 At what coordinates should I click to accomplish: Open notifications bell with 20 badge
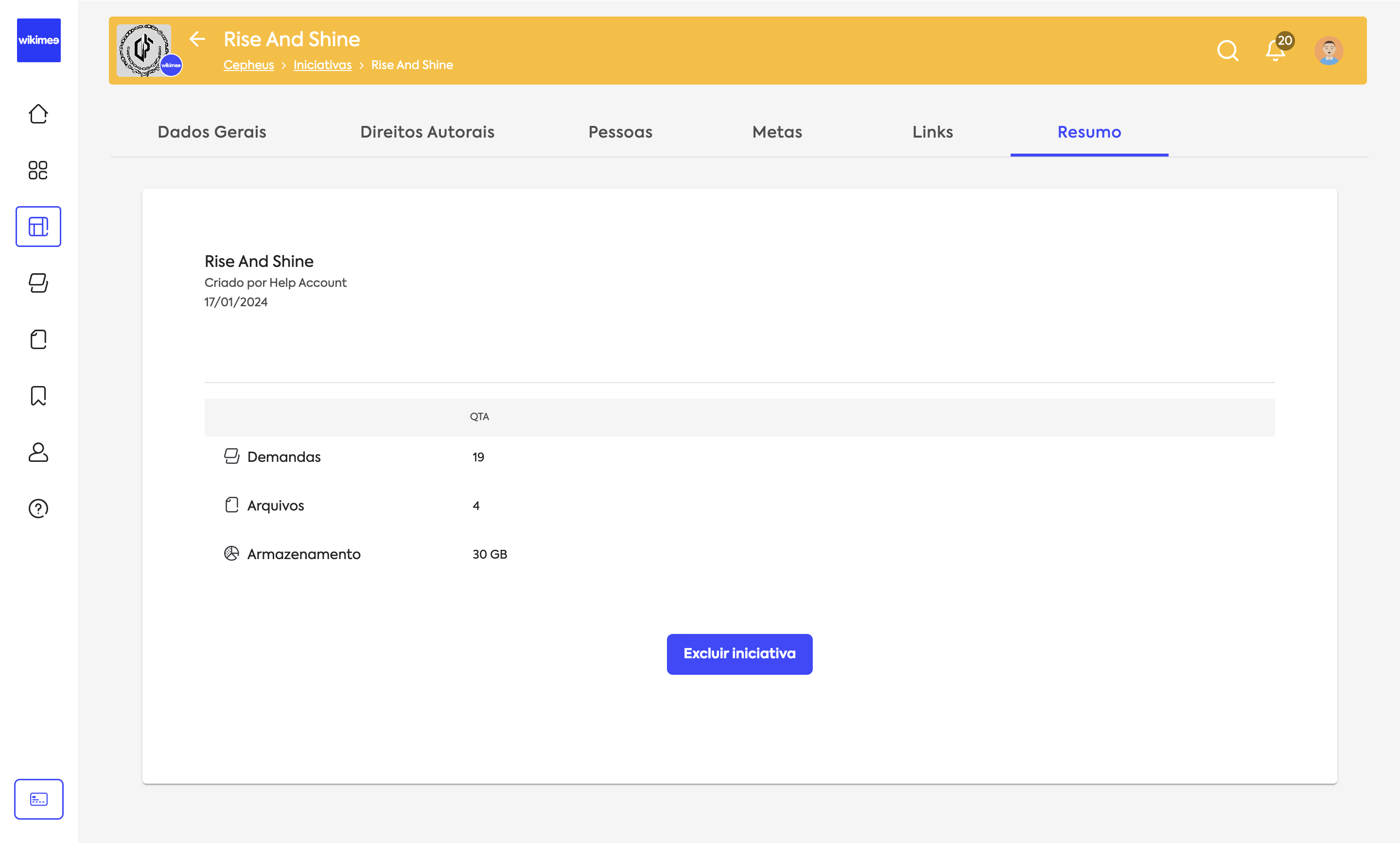1276,51
